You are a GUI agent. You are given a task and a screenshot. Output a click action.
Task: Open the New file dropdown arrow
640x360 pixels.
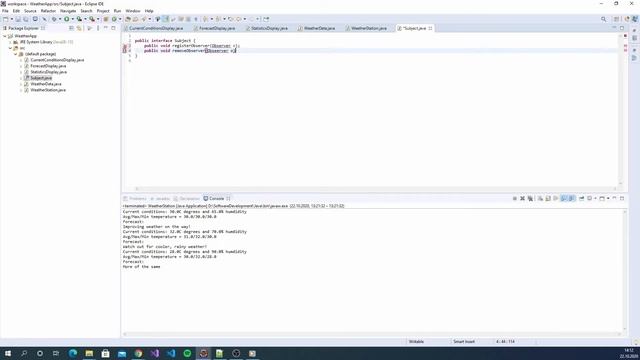(x=11, y=19)
